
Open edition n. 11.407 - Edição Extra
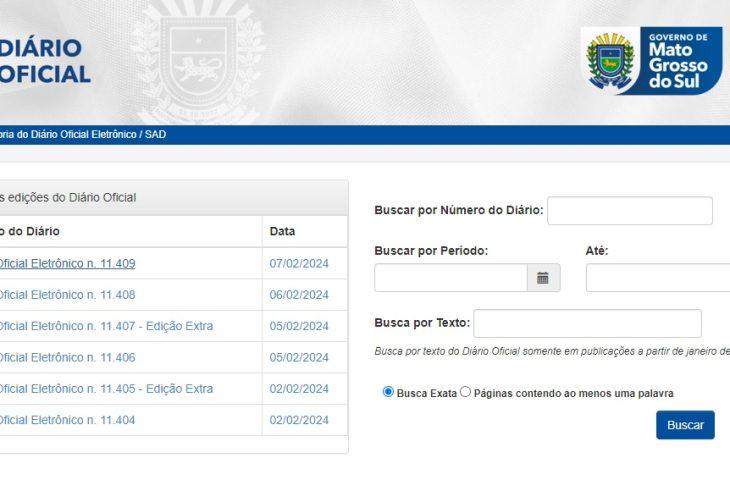tap(105, 326)
